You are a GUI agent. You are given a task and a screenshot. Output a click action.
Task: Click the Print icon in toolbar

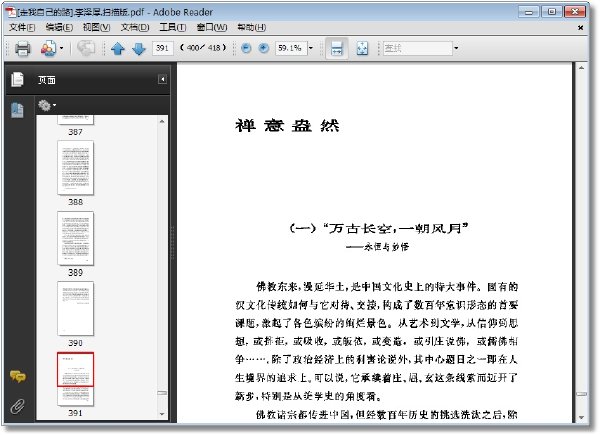click(x=22, y=49)
